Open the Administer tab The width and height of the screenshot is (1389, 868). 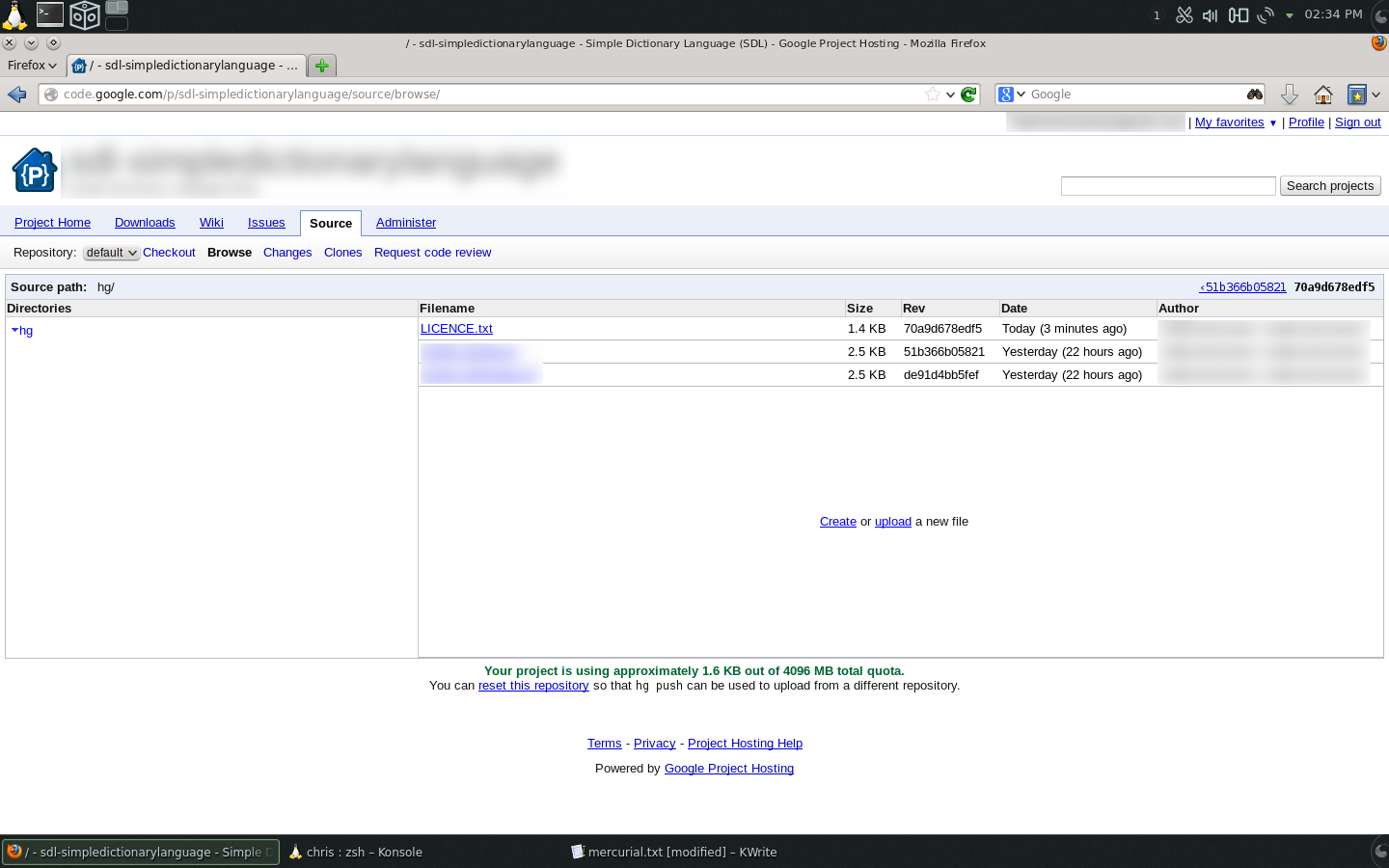point(406,223)
